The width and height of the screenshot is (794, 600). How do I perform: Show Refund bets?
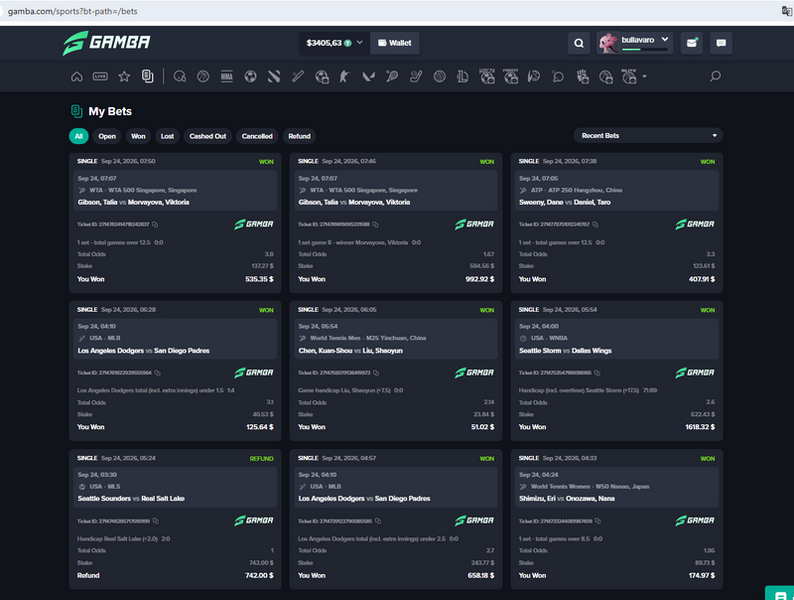coord(299,136)
